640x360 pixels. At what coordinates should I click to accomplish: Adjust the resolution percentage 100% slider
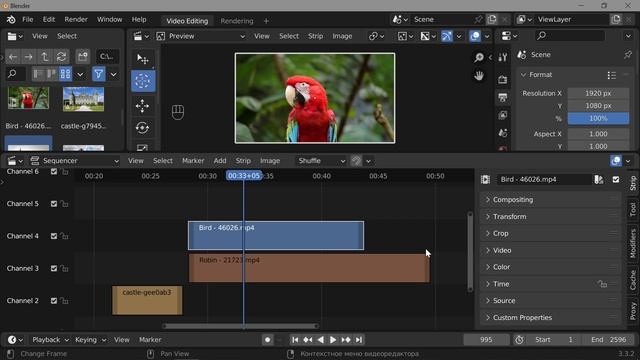(598, 118)
